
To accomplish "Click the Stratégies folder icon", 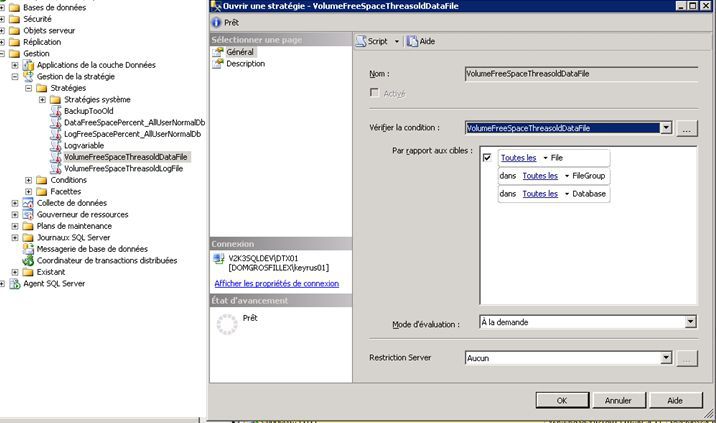I will tap(42, 88).
